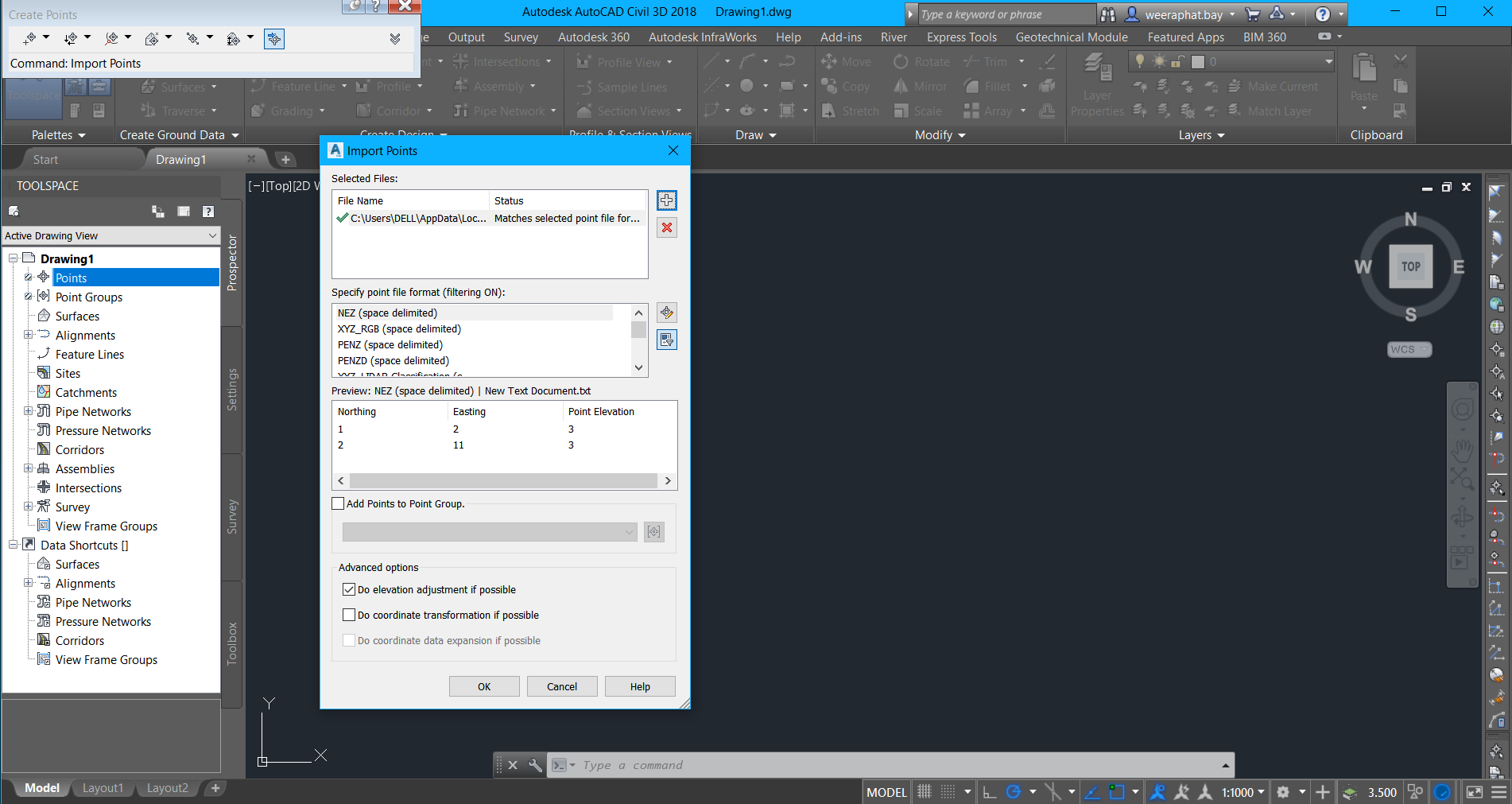Screen dimensions: 1512x804
Task: Toggle ortho mode in the status bar
Action: pos(988,791)
